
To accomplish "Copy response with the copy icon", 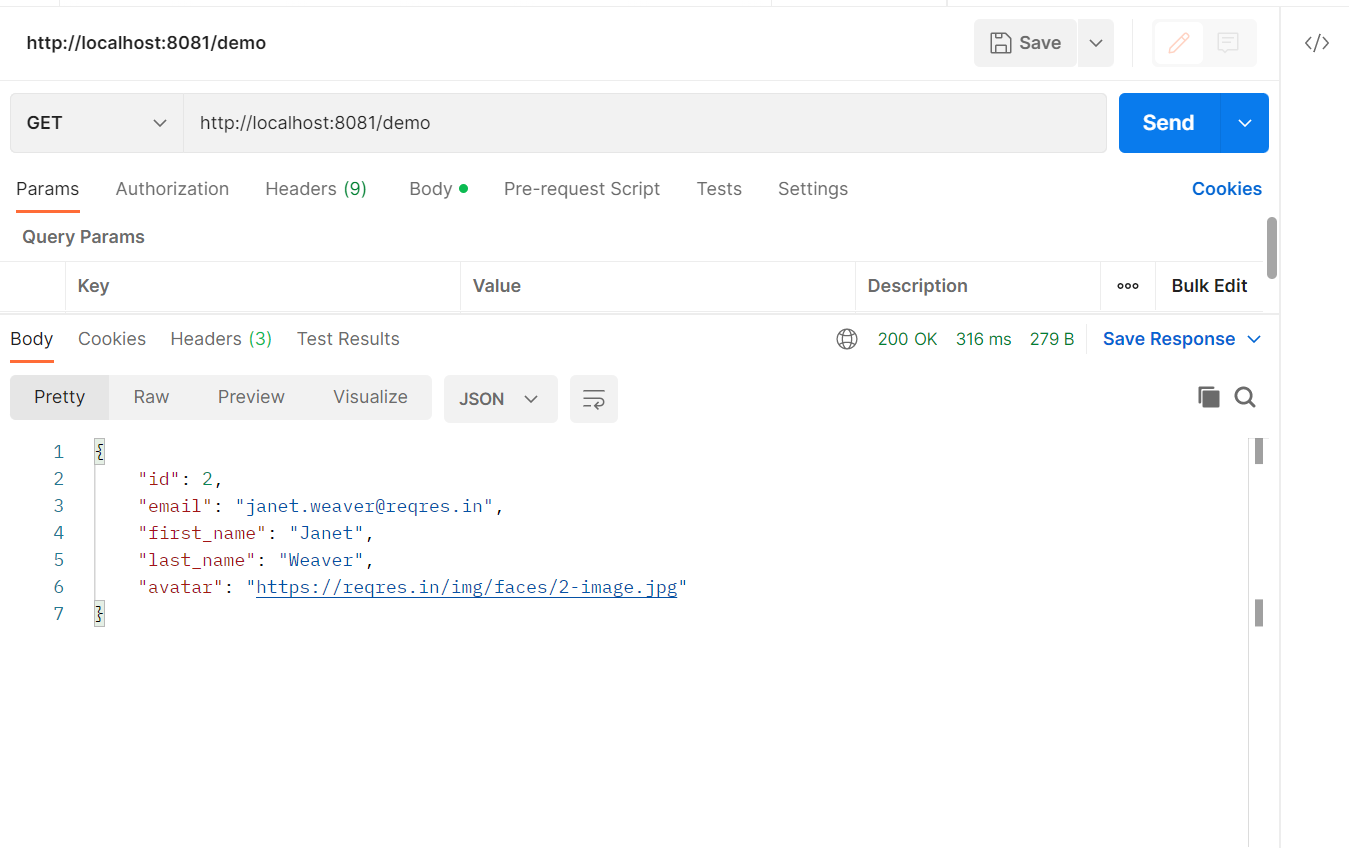I will (1208, 397).
